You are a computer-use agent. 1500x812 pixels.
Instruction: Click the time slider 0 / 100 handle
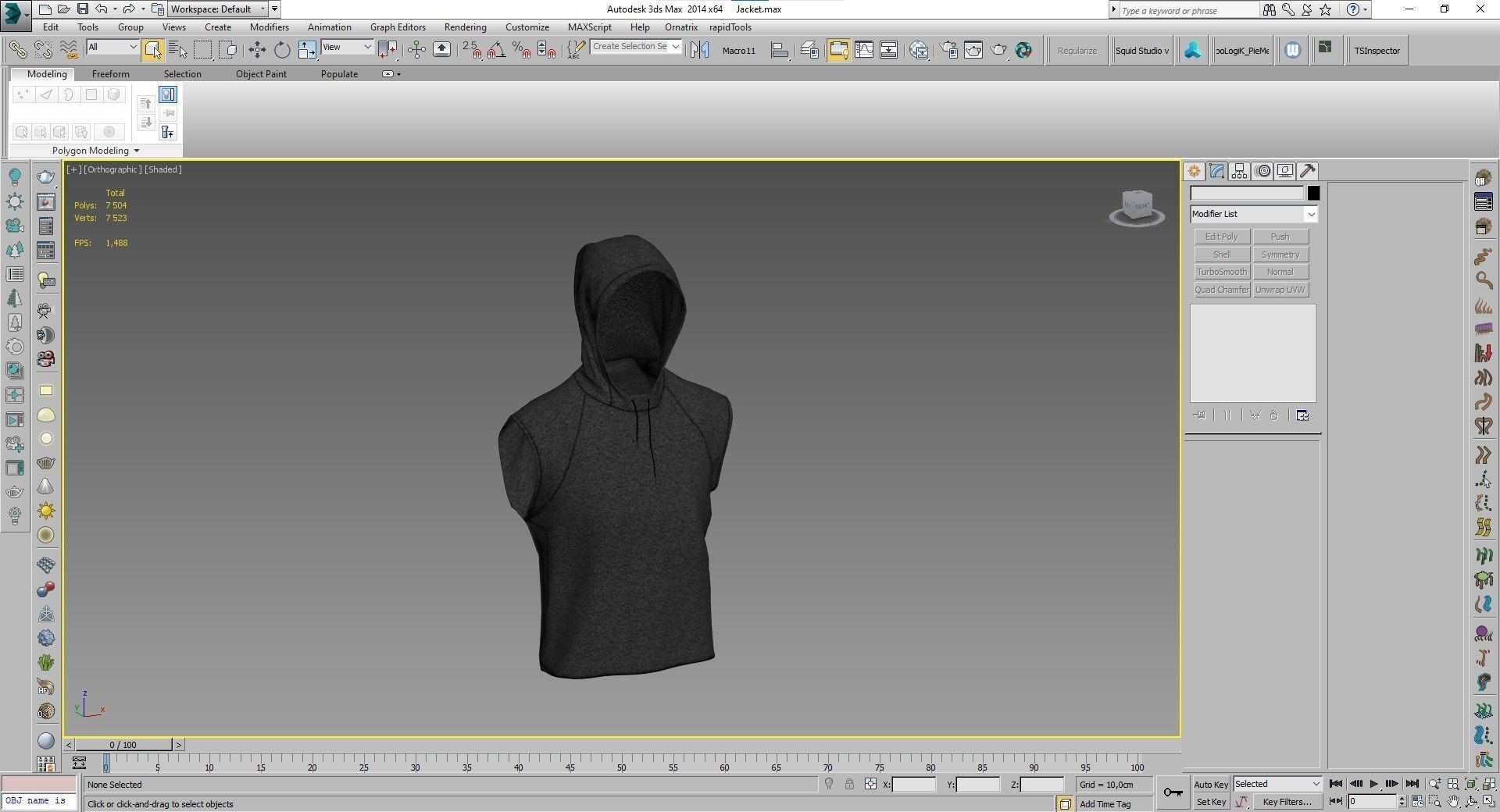pos(123,745)
